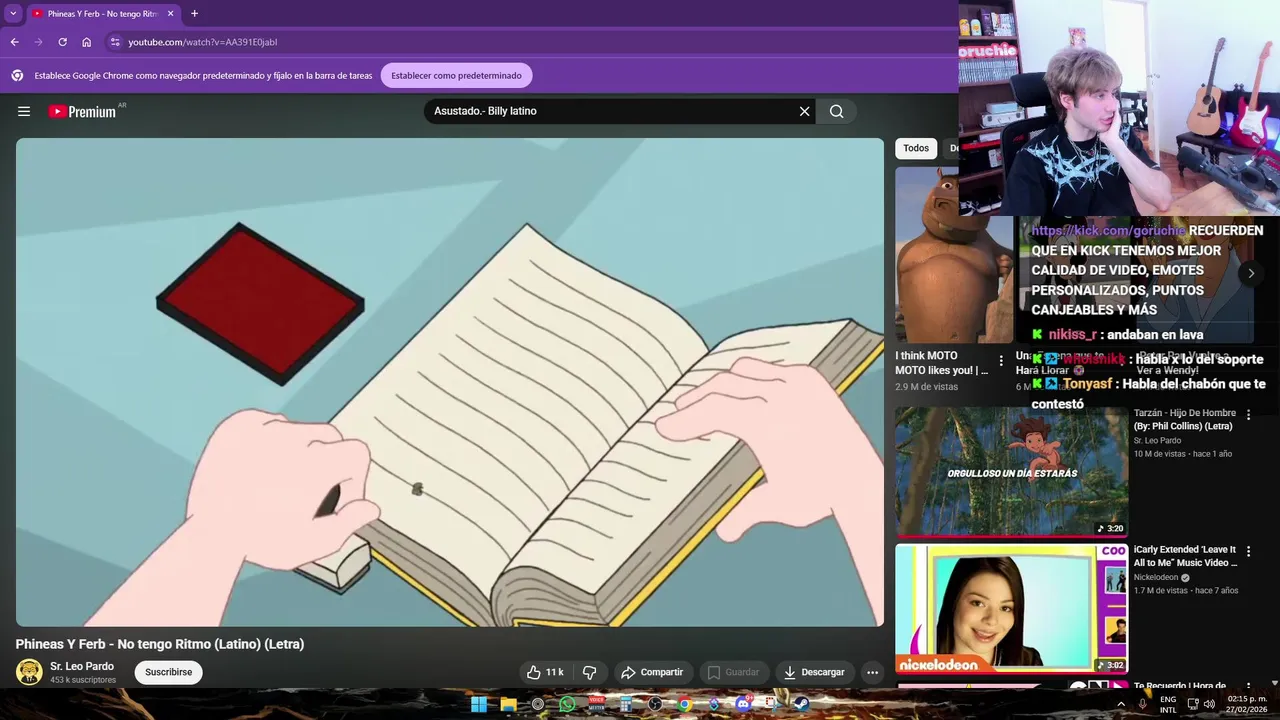Open the Windows Start menu

[x=479, y=704]
